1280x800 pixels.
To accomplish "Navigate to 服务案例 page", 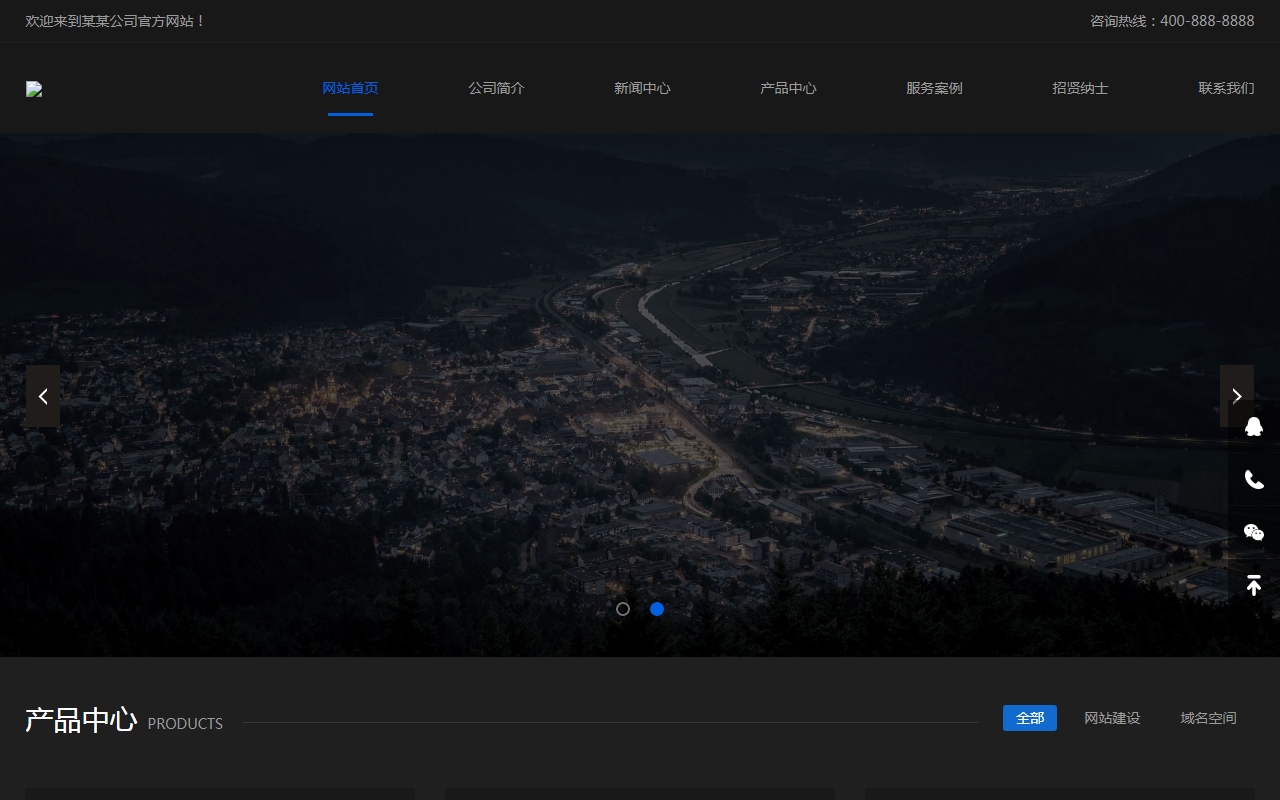I will (x=934, y=88).
